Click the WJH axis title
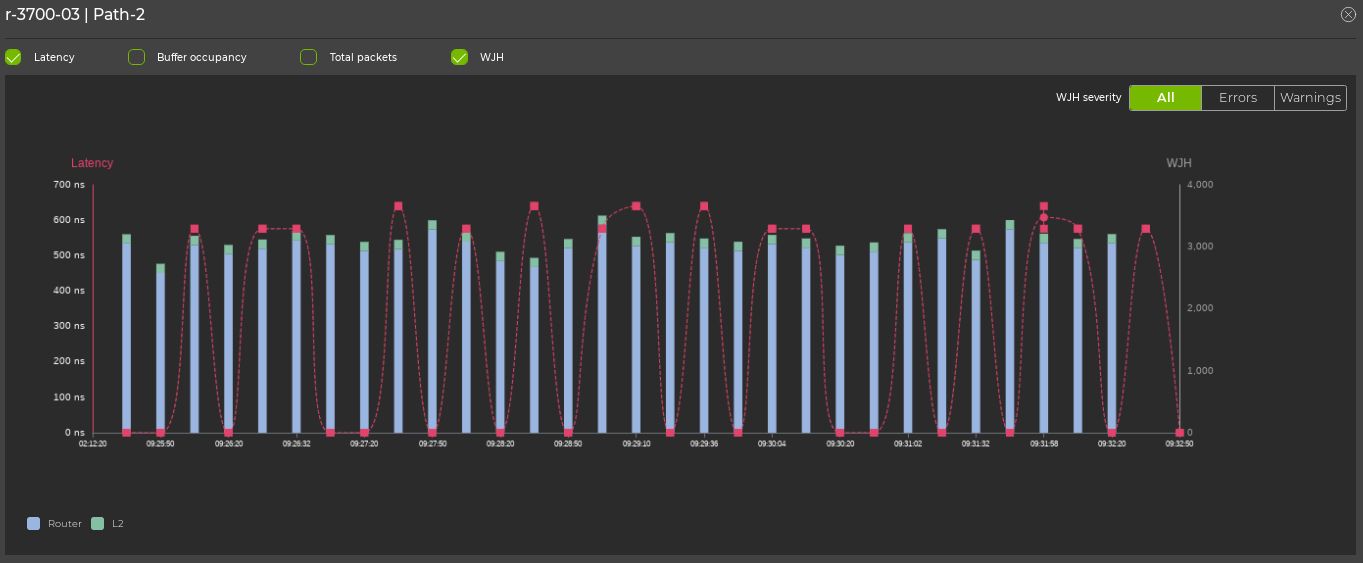The image size is (1363, 563). (x=1178, y=163)
